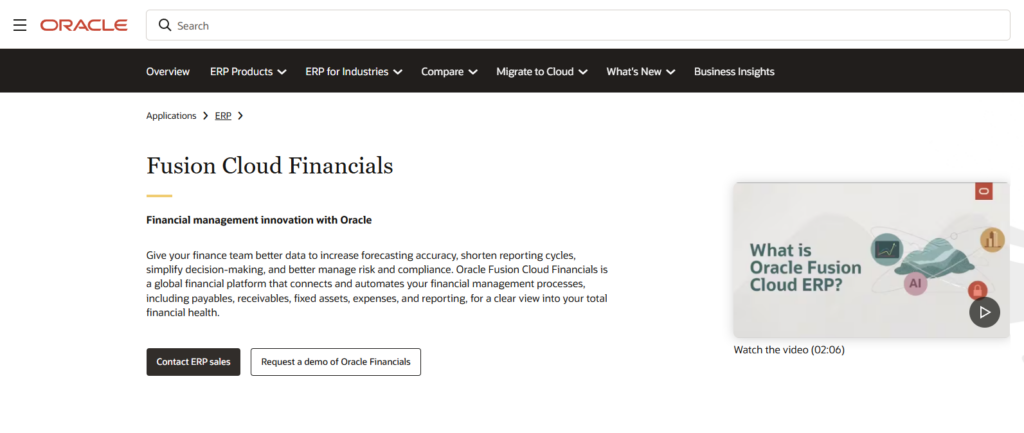Click the breadcrumb chevron after ERP
The image size is (1024, 433).
pyautogui.click(x=240, y=116)
